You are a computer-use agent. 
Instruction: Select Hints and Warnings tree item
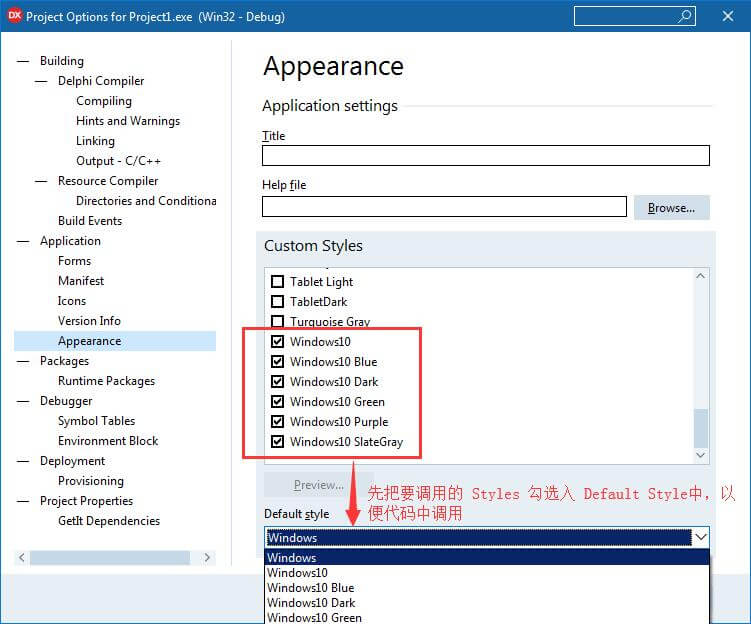click(x=128, y=121)
